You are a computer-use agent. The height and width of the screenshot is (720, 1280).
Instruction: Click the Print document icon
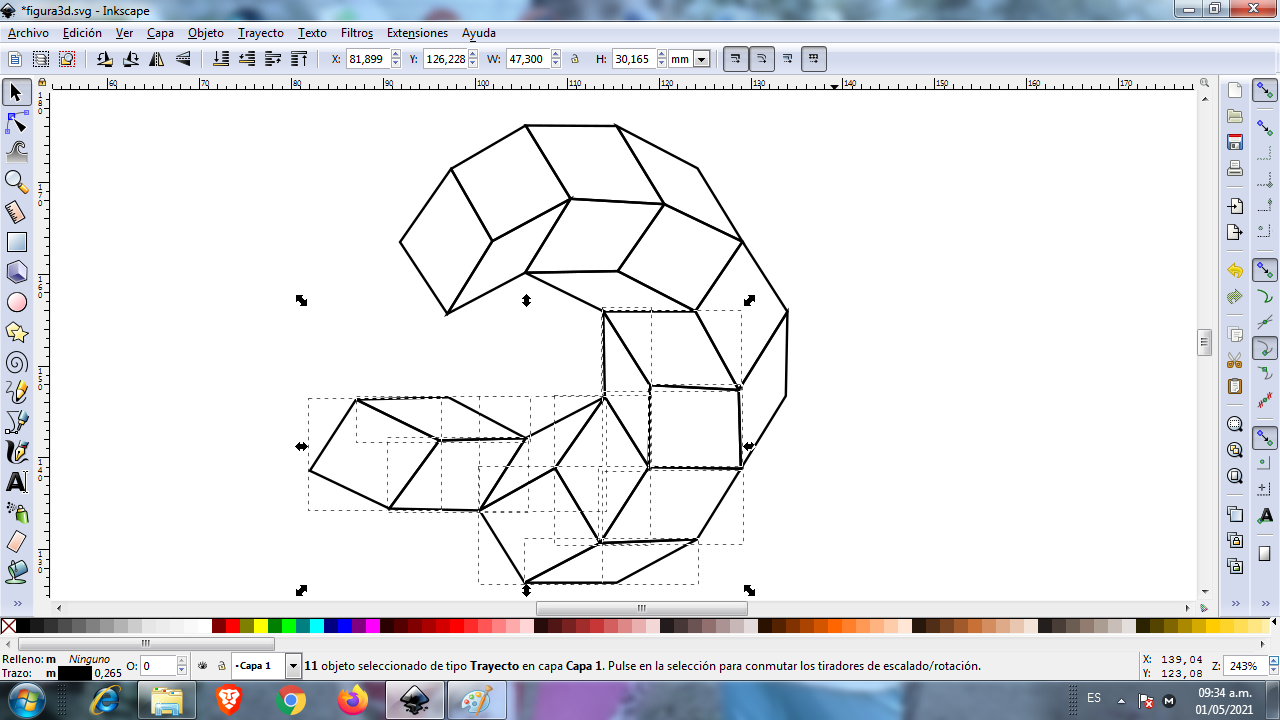point(1235,168)
